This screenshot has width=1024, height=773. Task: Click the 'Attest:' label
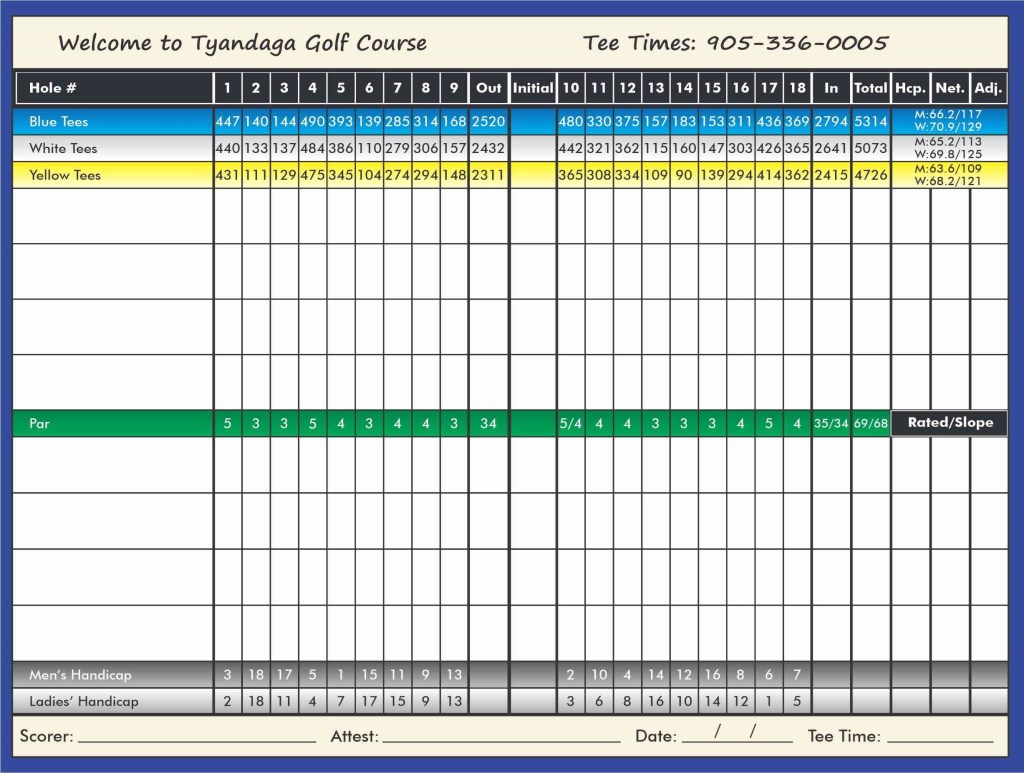coord(355,736)
